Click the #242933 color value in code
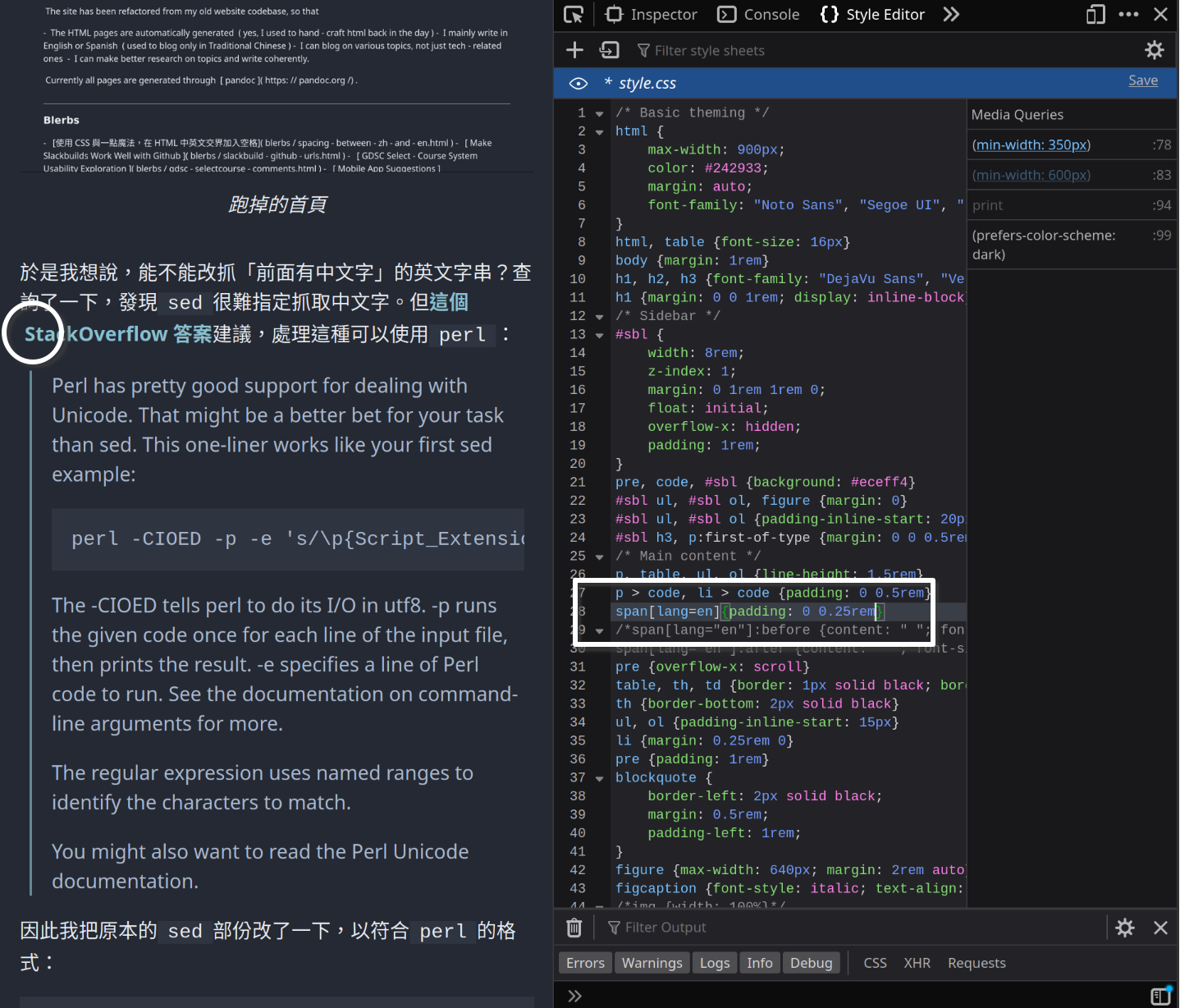 coord(732,168)
